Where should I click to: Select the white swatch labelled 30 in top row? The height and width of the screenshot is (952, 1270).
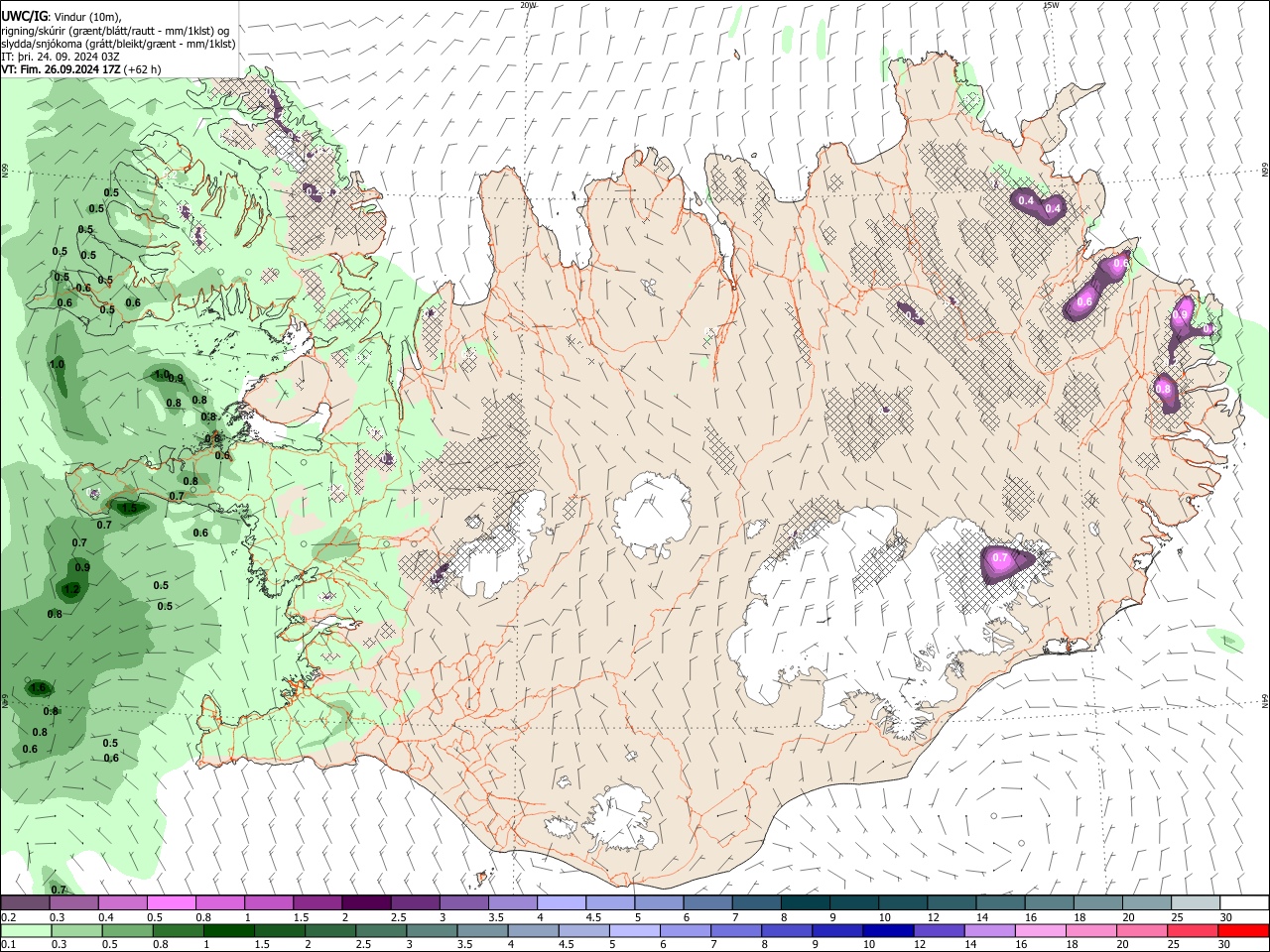(x=1243, y=902)
